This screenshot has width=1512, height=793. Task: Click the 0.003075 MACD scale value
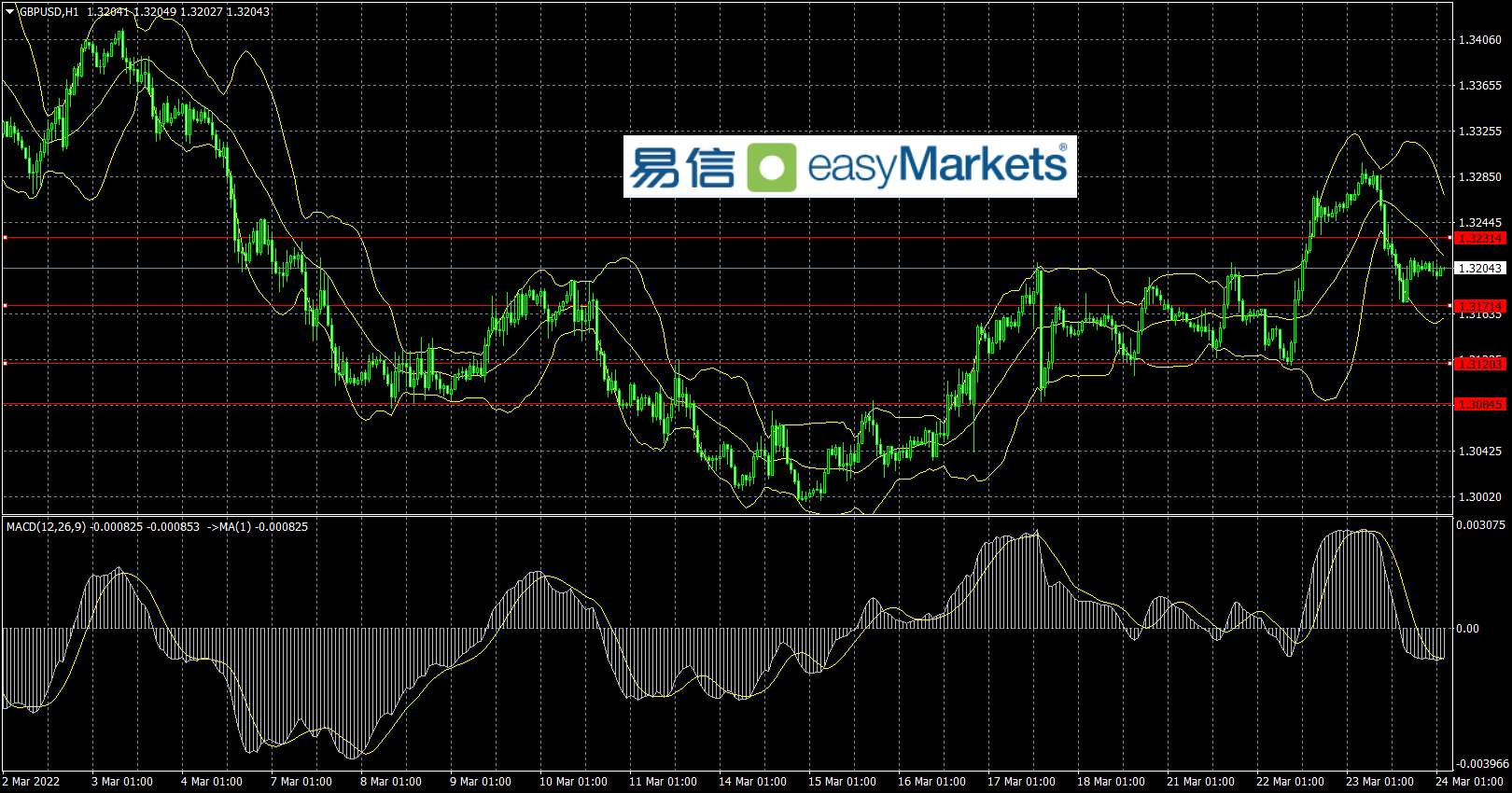click(1481, 525)
